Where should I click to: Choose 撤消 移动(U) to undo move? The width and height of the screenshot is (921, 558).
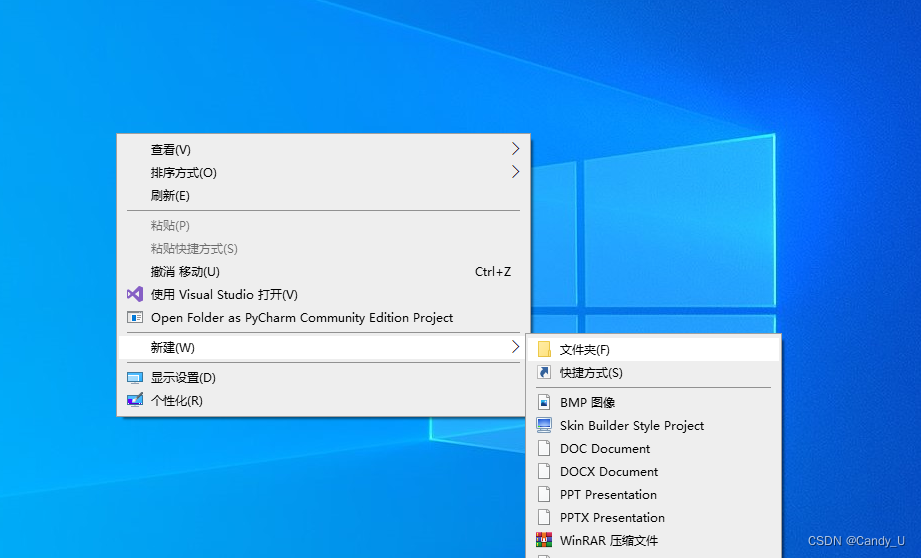pos(324,271)
